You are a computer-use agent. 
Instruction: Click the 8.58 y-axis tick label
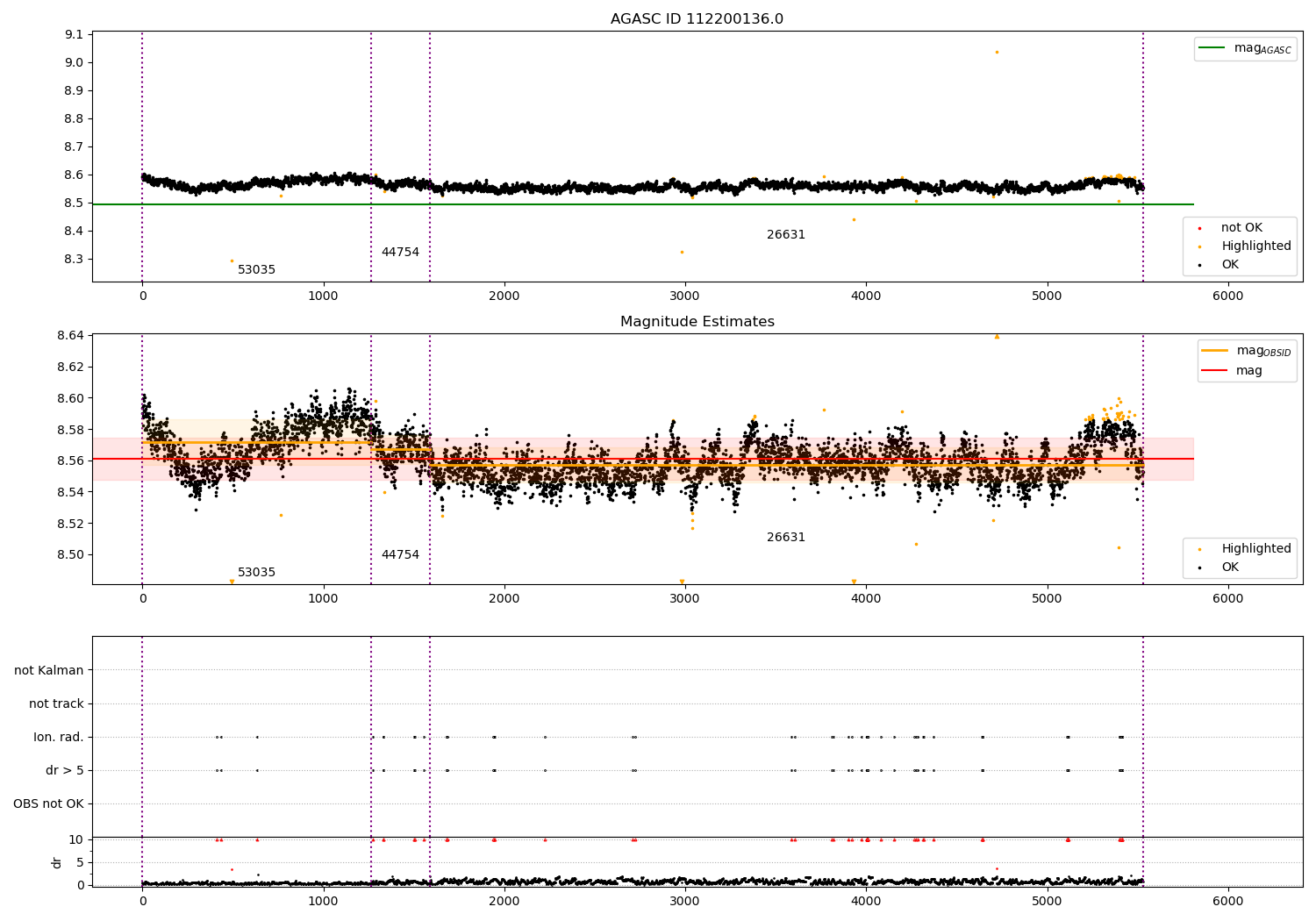(x=70, y=430)
